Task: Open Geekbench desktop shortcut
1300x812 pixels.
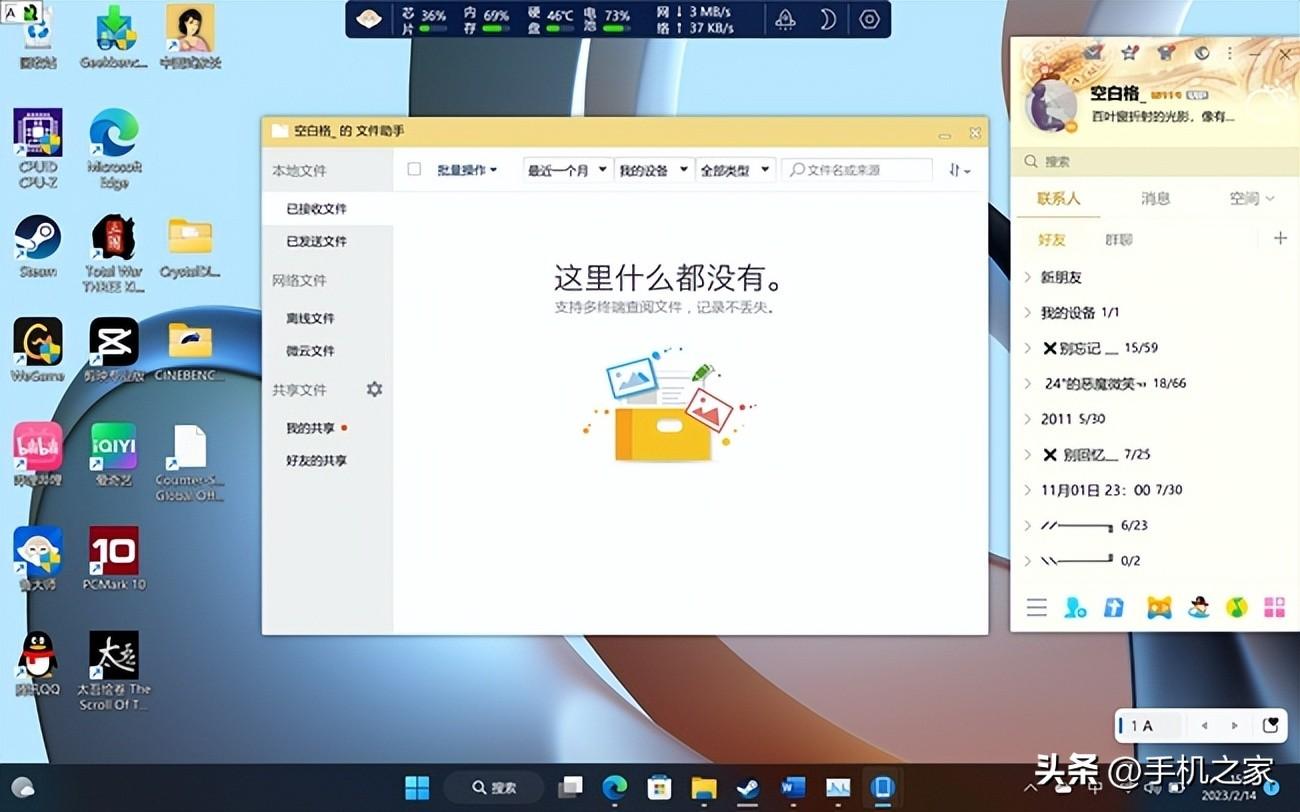Action: [x=114, y=38]
